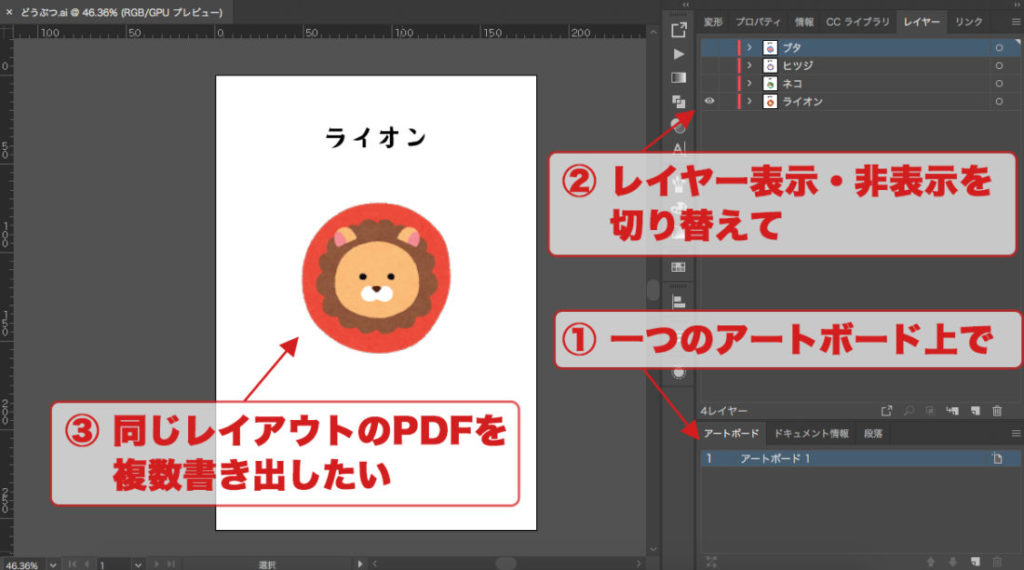The height and width of the screenshot is (570, 1024).
Task: Click artboard options icon for アートボード 1
Action: 996,458
